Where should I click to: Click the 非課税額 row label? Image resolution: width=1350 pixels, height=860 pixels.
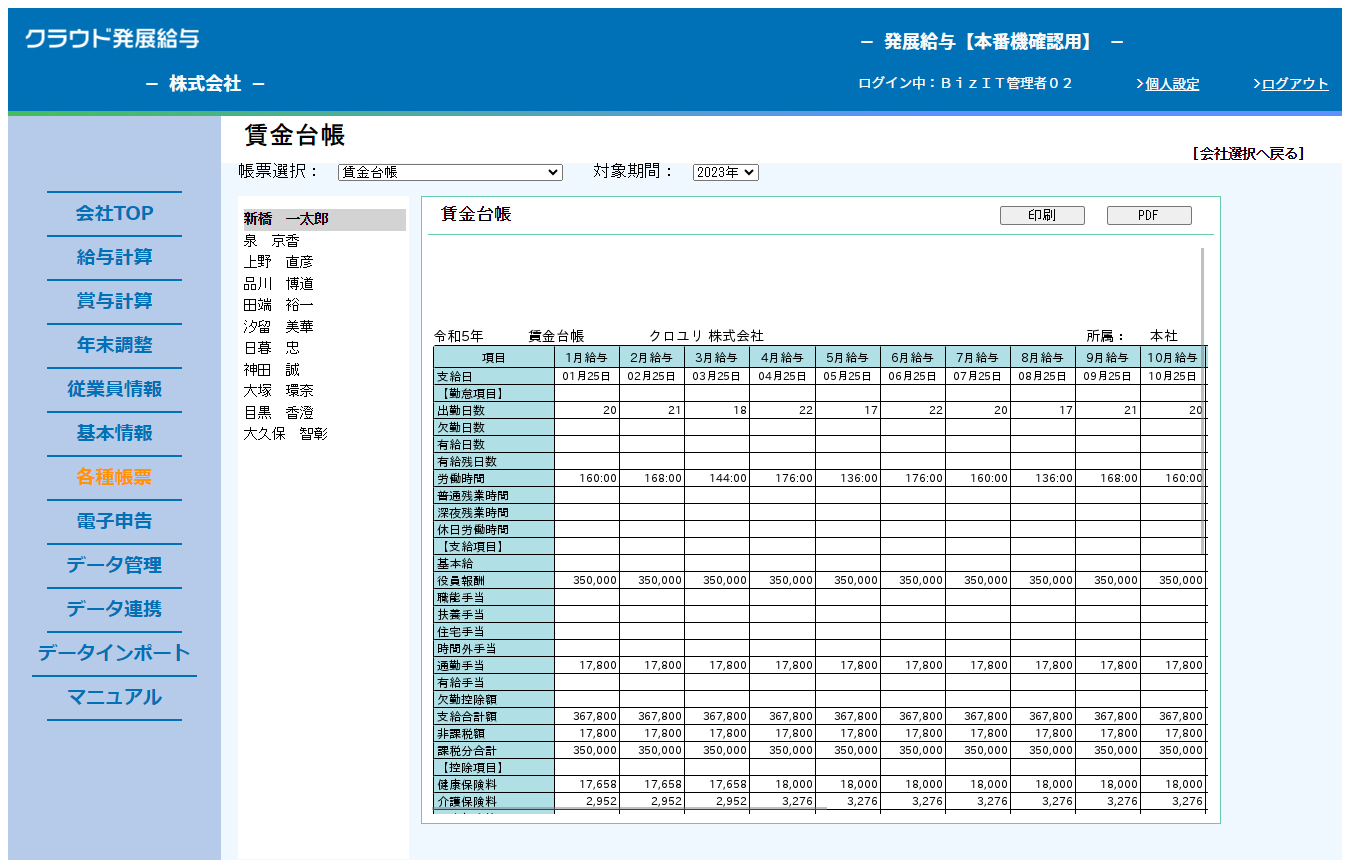(494, 733)
